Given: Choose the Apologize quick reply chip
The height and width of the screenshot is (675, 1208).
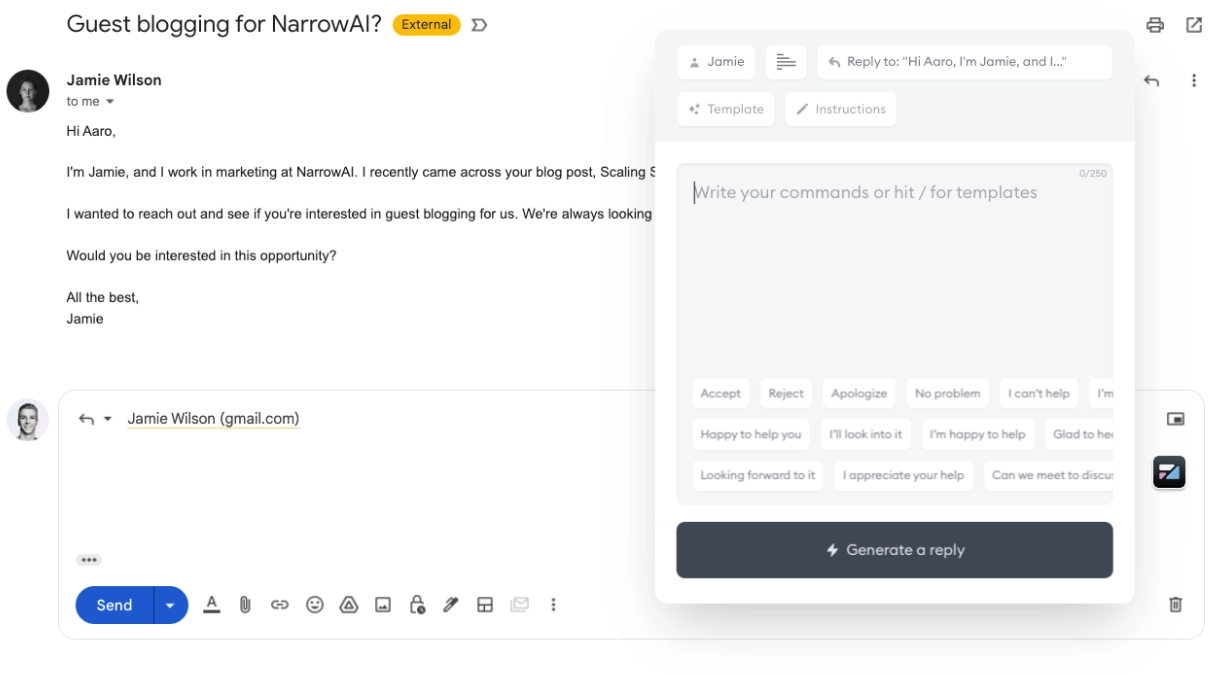Looking at the screenshot, I should tap(859, 393).
